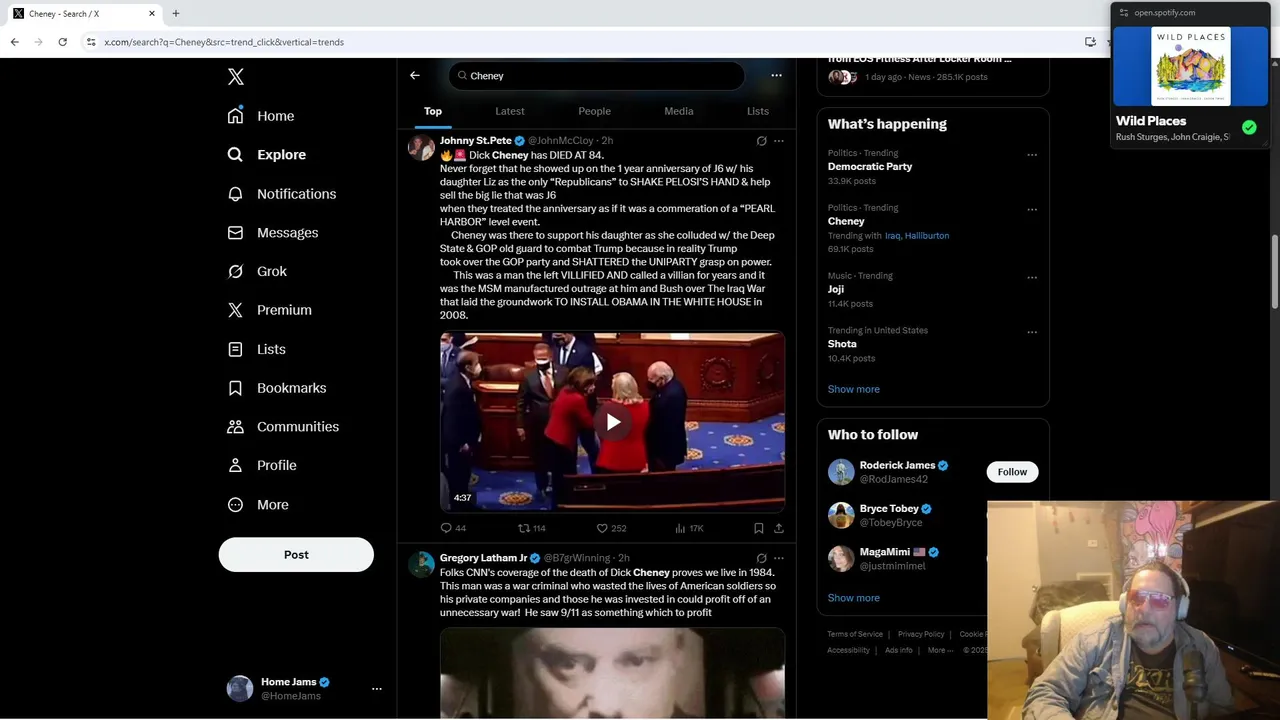
Task: Click Grok icon on Gregory Latham post
Action: click(x=761, y=558)
